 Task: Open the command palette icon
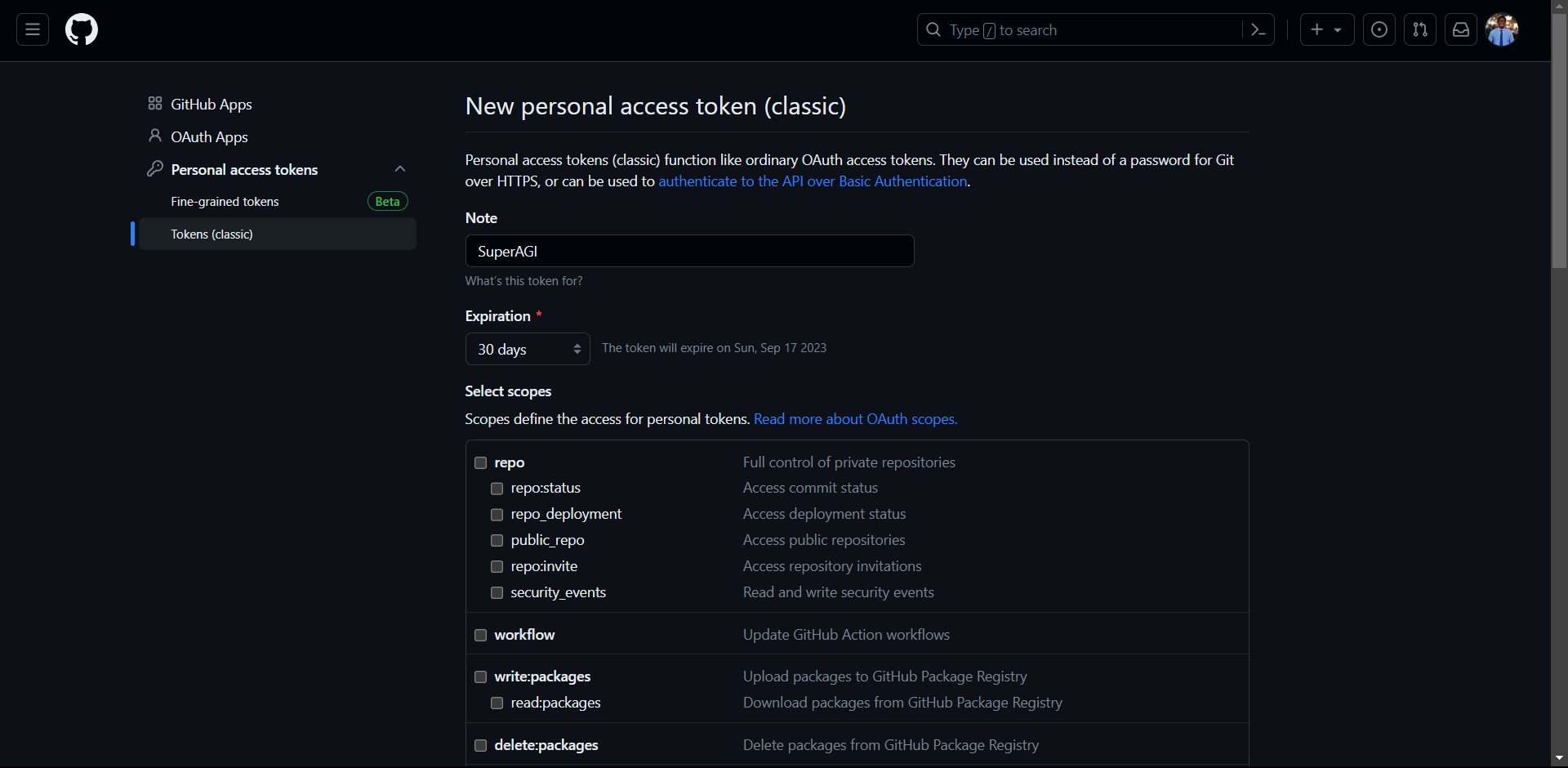point(1258,30)
